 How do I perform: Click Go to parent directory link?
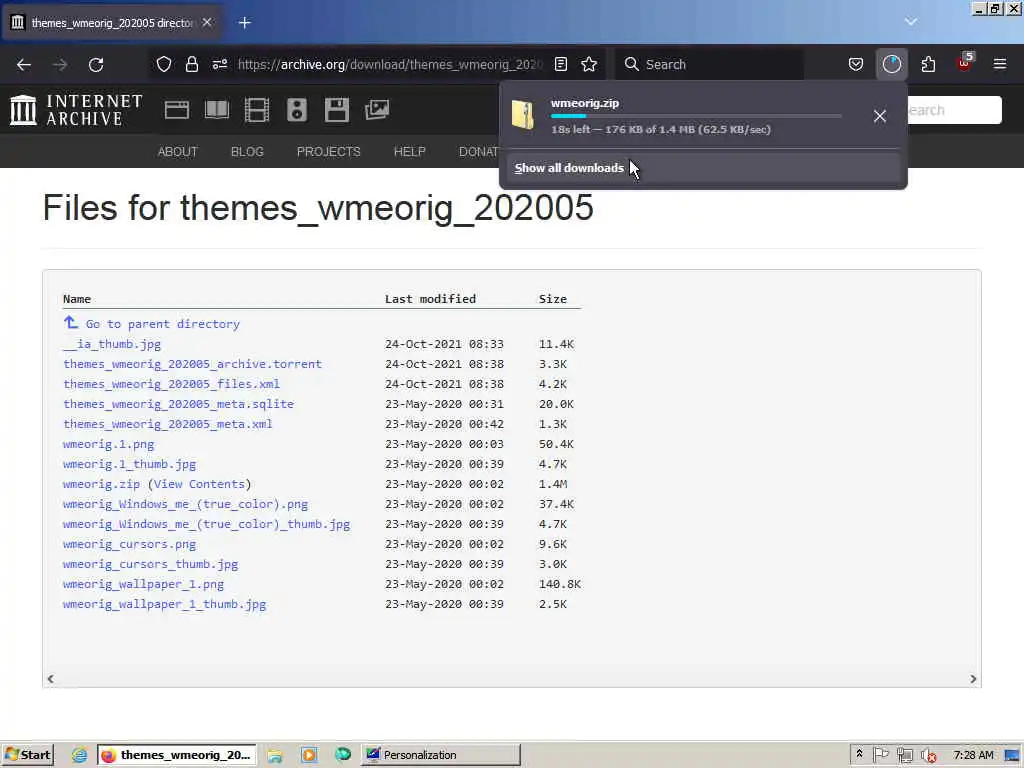click(163, 324)
